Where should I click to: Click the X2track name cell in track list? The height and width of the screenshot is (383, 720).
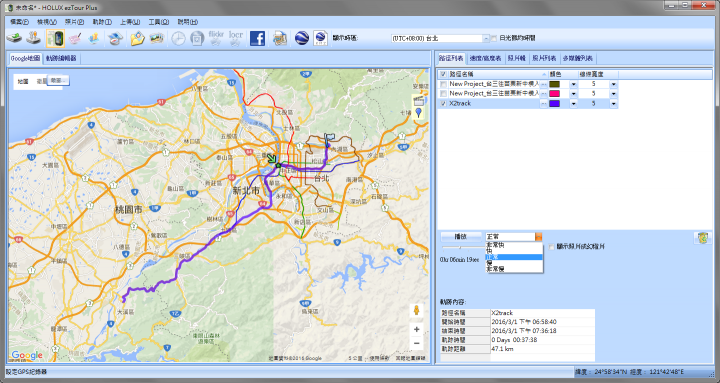(494, 104)
